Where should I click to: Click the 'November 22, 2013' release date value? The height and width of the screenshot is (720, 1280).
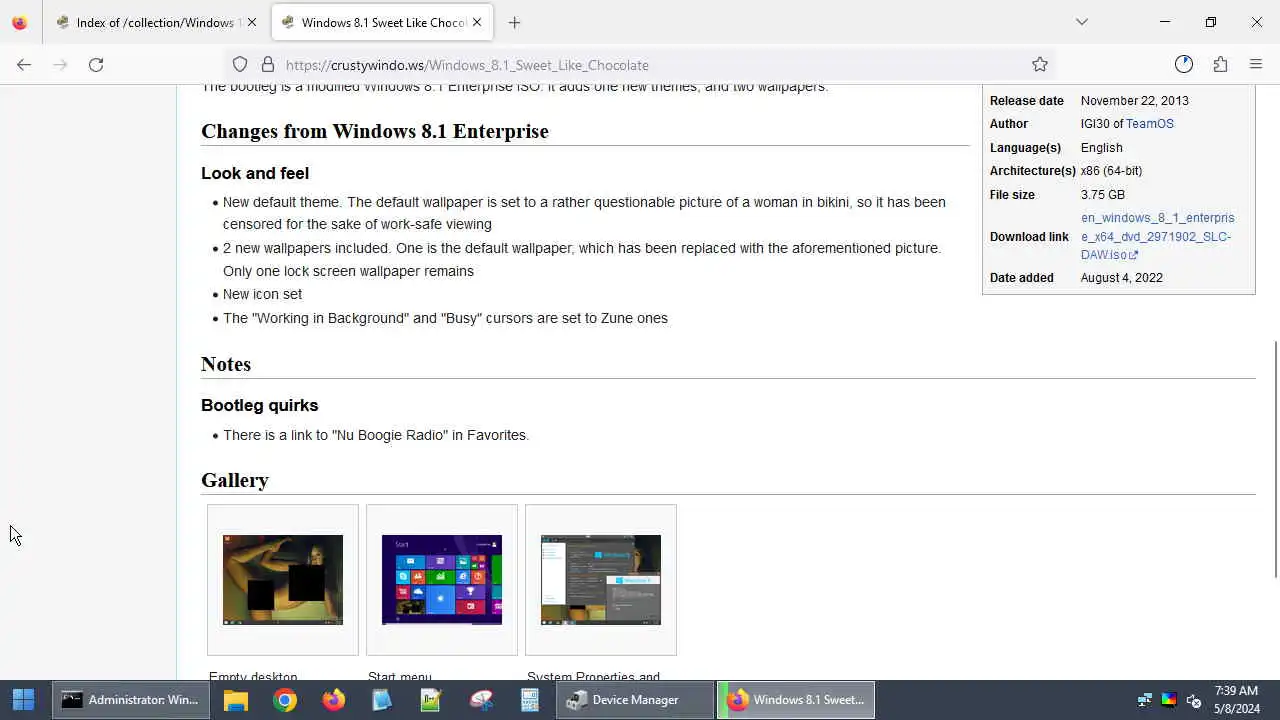click(1135, 101)
